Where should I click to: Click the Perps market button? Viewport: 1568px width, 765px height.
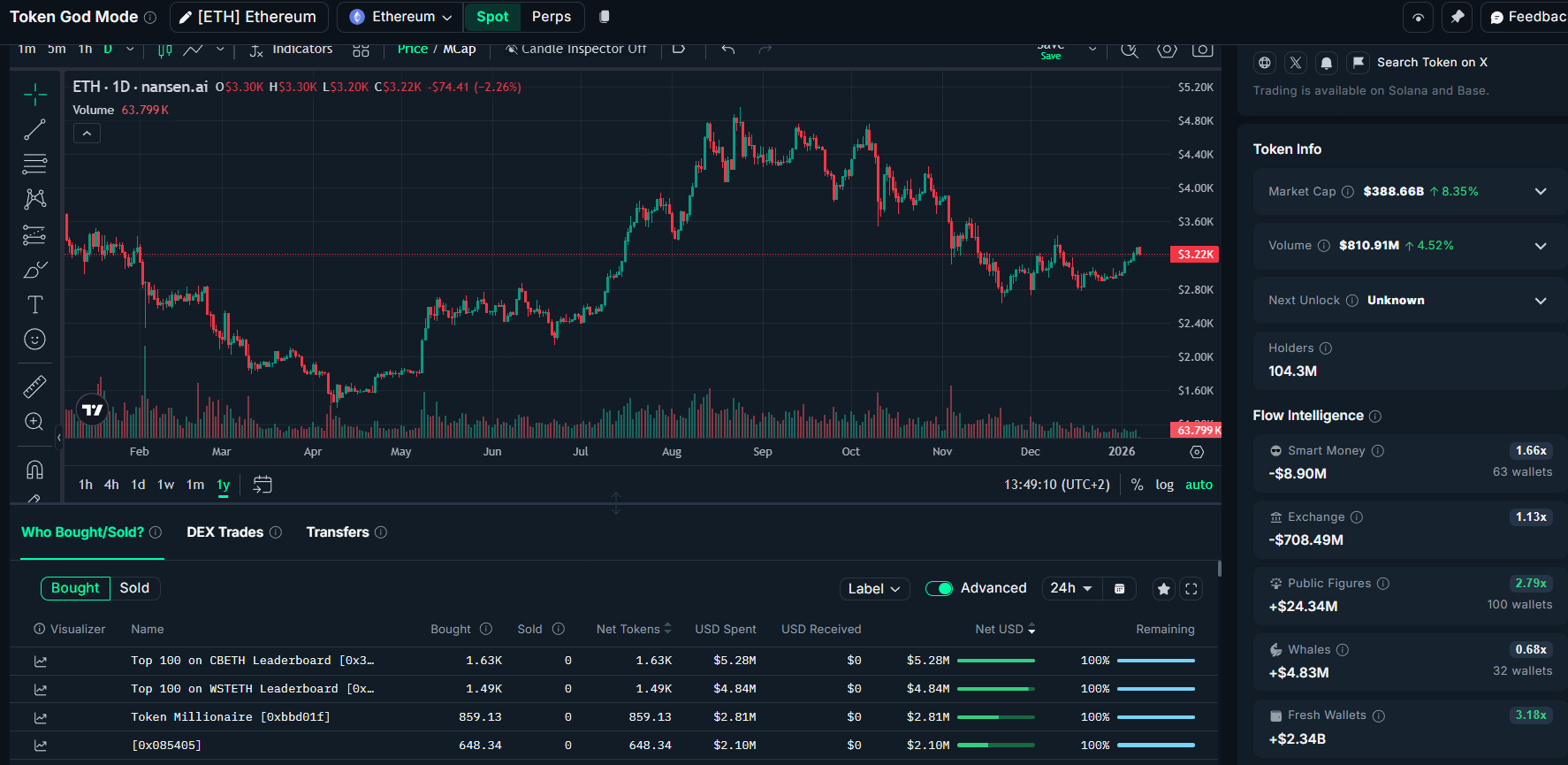552,17
